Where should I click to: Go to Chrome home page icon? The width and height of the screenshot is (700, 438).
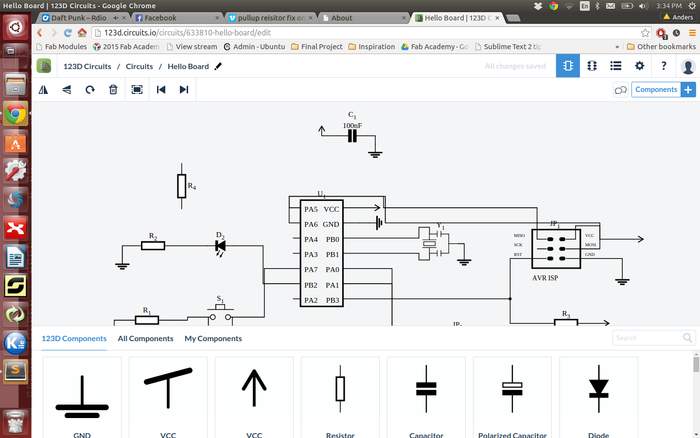[x=82, y=33]
